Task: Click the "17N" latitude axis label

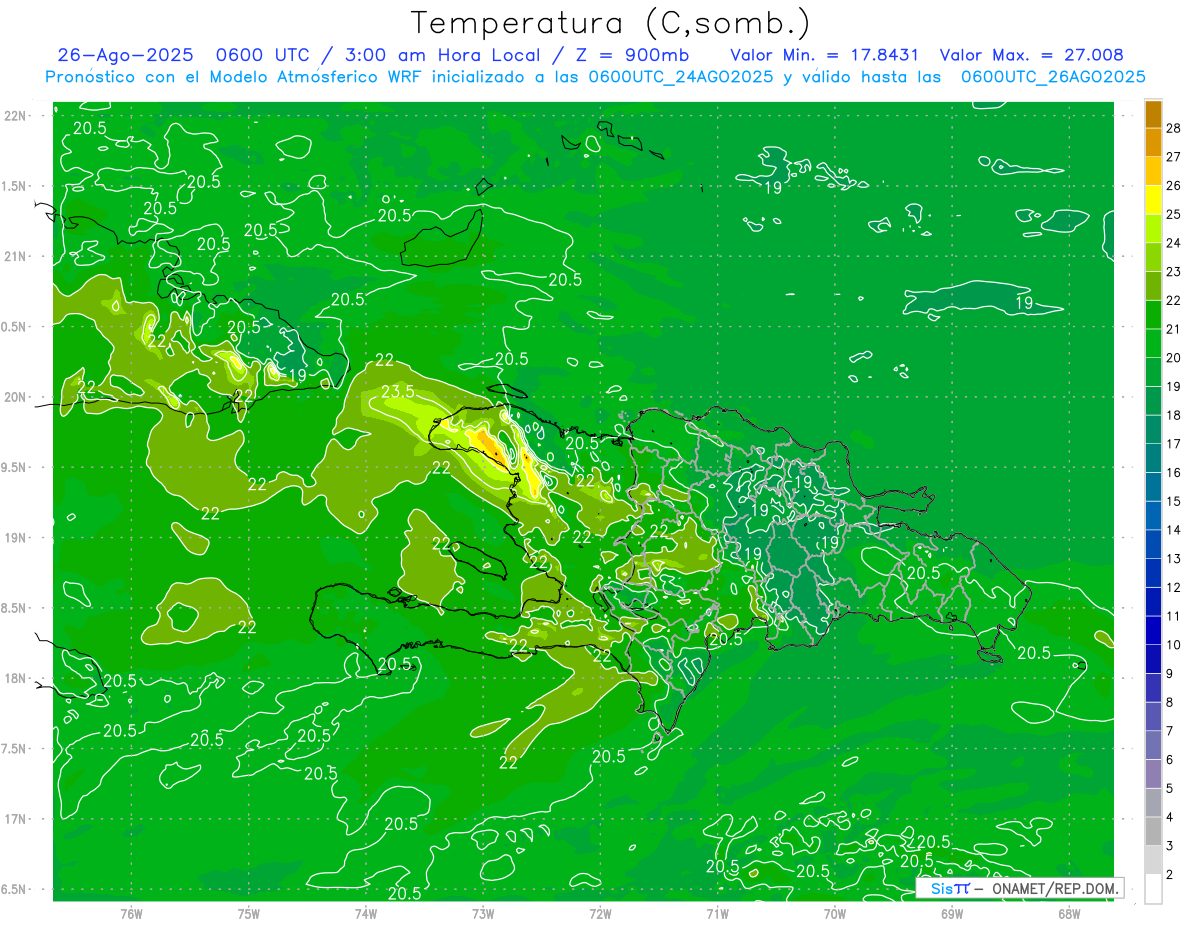Action: pyautogui.click(x=16, y=820)
